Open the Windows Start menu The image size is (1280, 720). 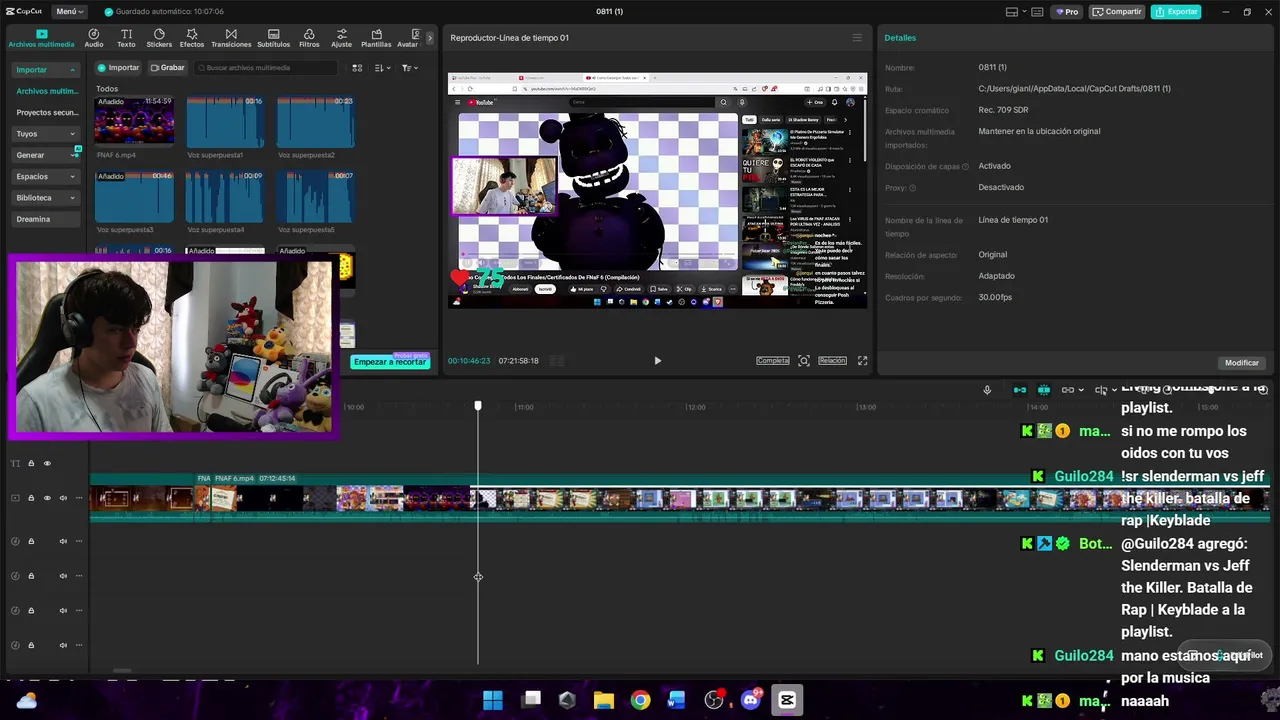(493, 700)
